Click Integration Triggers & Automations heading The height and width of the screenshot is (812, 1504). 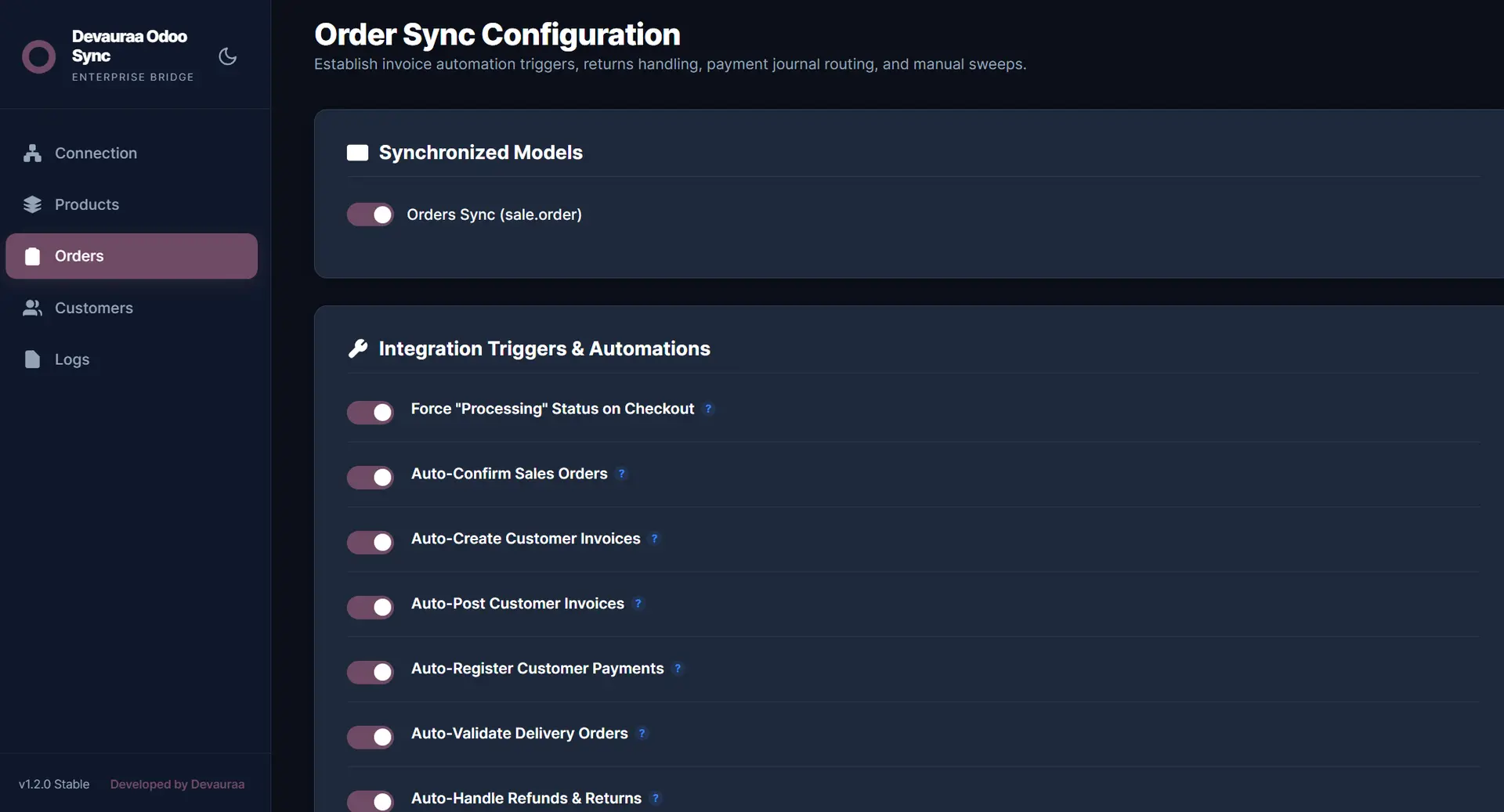[x=544, y=348]
